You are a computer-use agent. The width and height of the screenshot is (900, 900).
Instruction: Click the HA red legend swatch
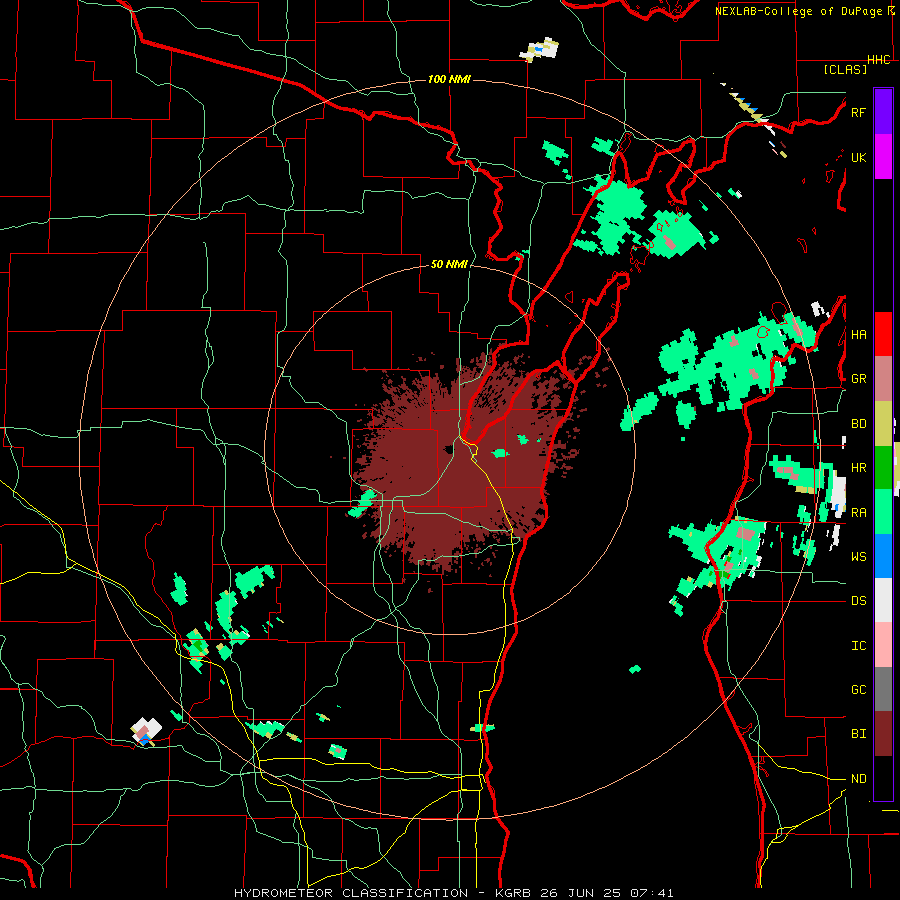pyautogui.click(x=883, y=334)
